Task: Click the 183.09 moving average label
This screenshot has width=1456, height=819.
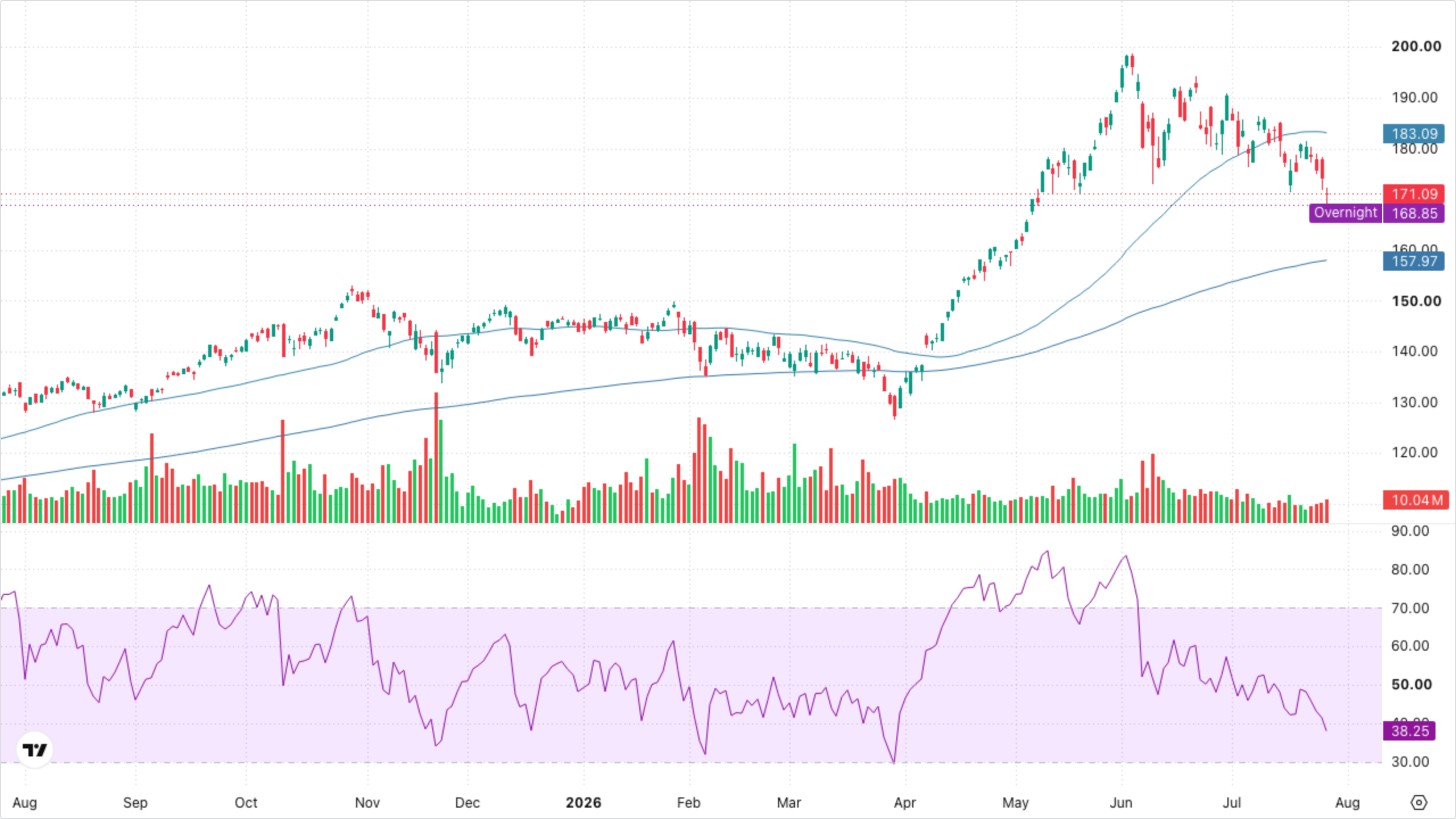Action: (x=1414, y=134)
